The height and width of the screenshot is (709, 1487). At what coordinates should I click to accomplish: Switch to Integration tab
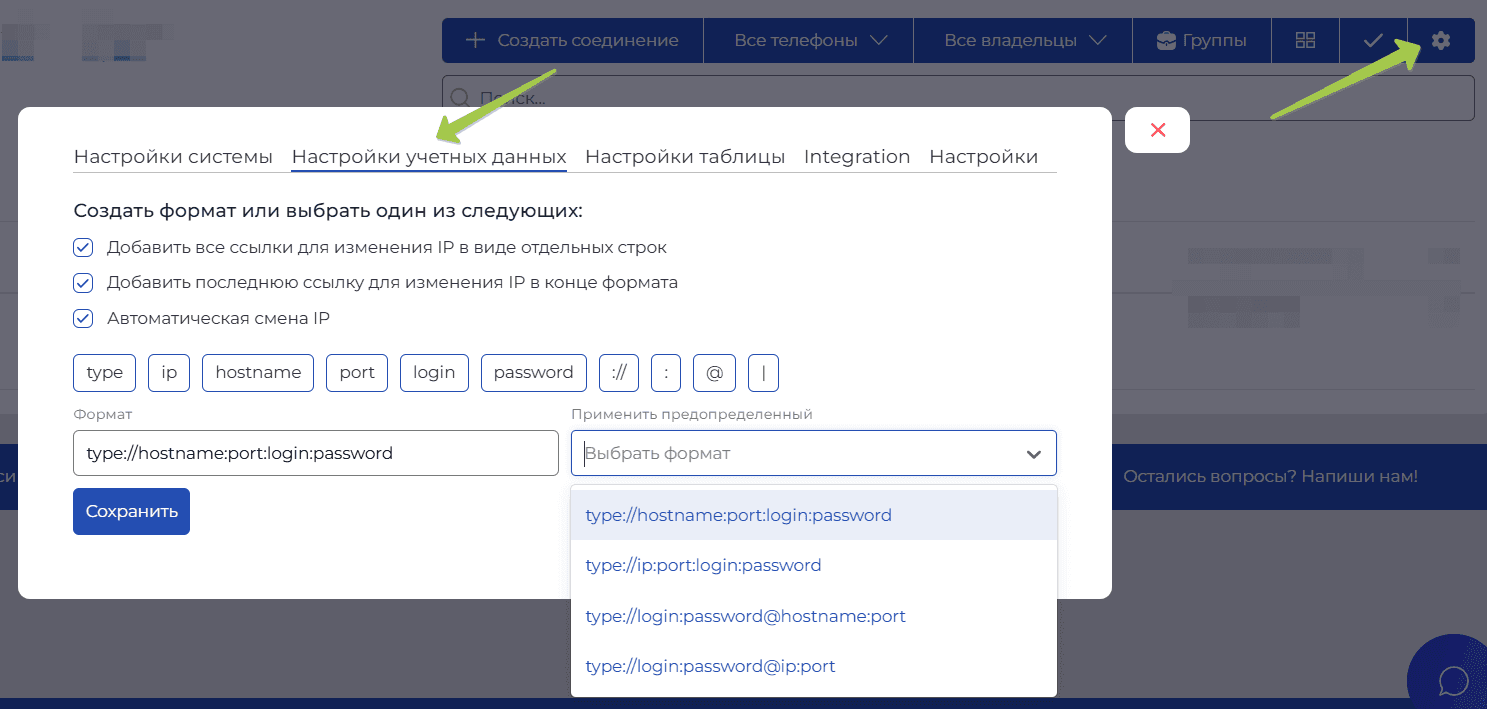pos(857,157)
